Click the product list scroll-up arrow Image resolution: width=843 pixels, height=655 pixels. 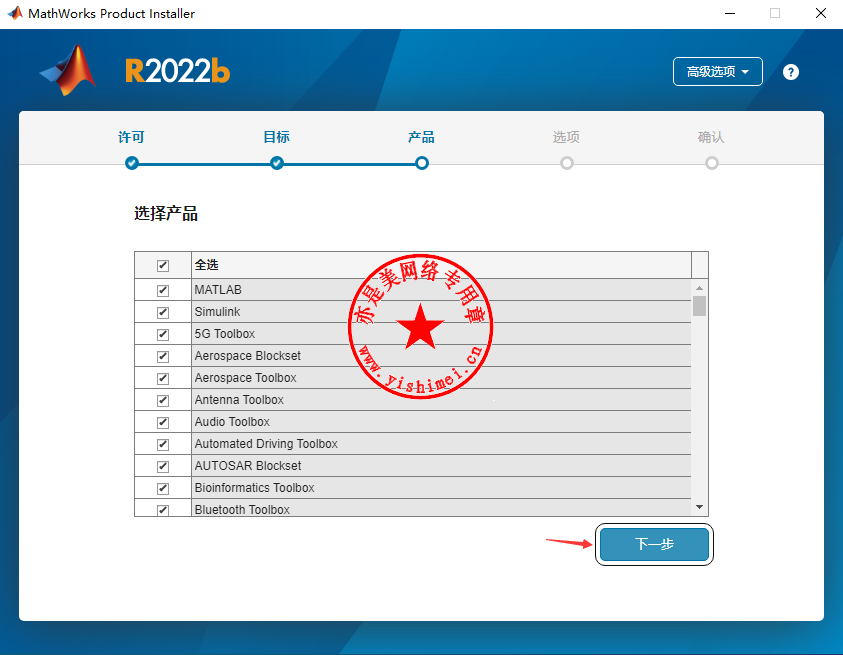tap(699, 288)
